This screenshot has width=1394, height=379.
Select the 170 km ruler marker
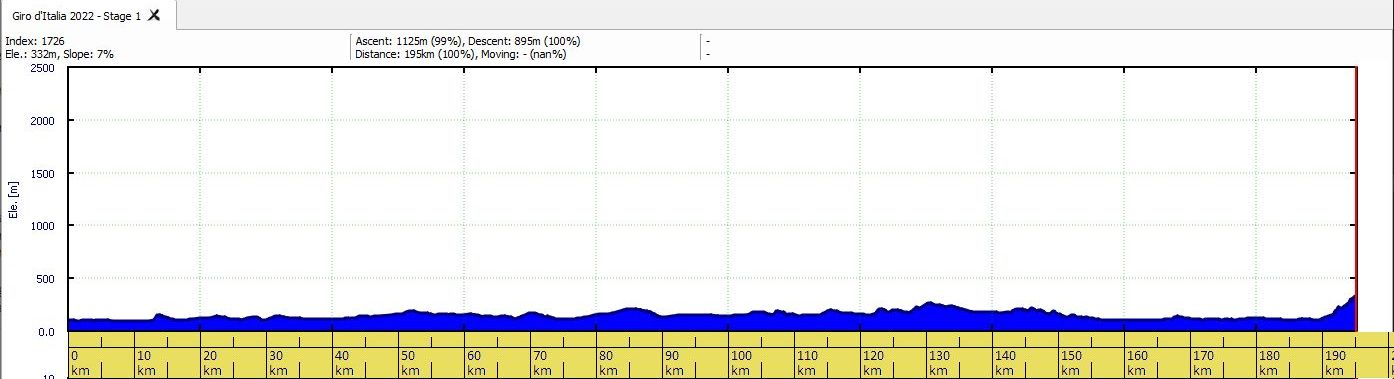pos(1203,363)
